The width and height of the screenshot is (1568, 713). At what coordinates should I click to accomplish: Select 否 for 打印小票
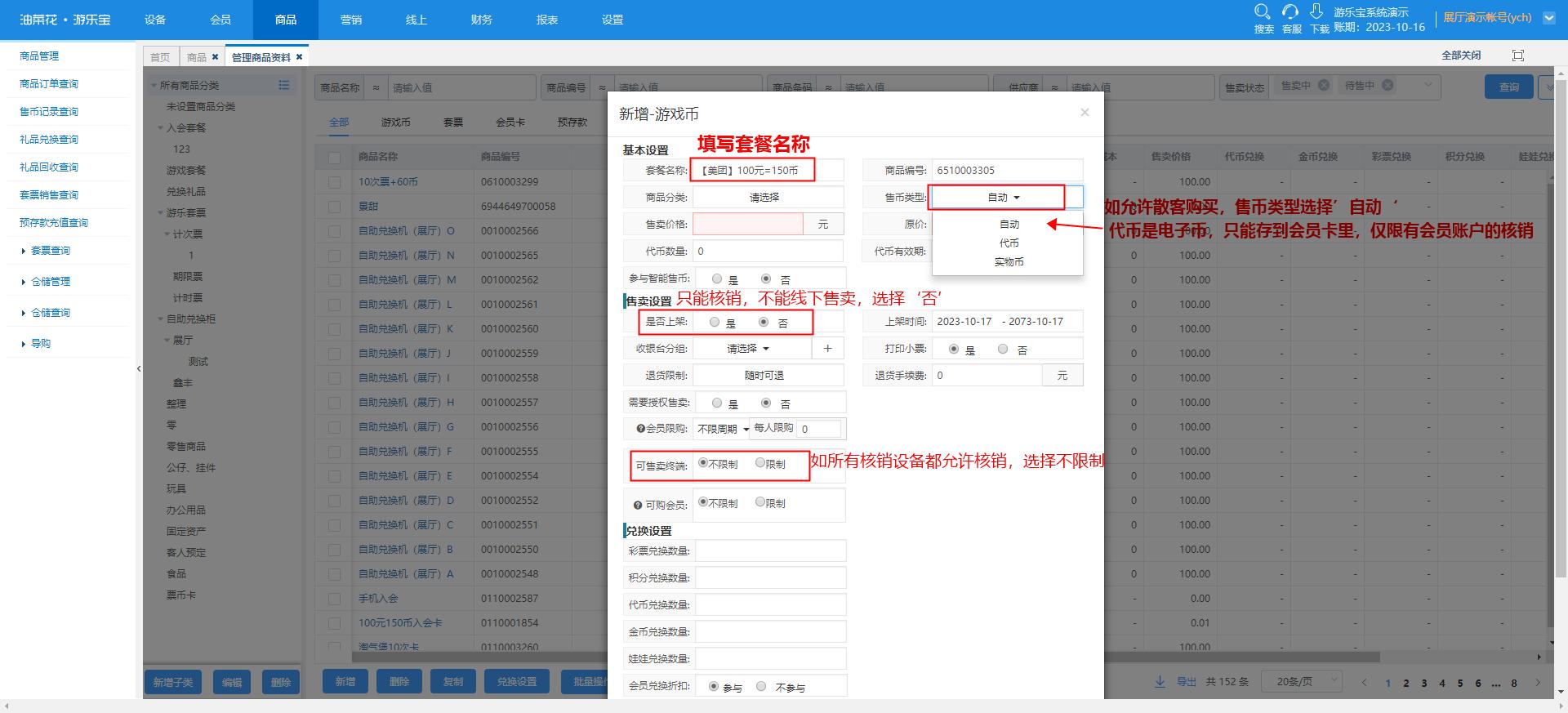[x=1003, y=349]
